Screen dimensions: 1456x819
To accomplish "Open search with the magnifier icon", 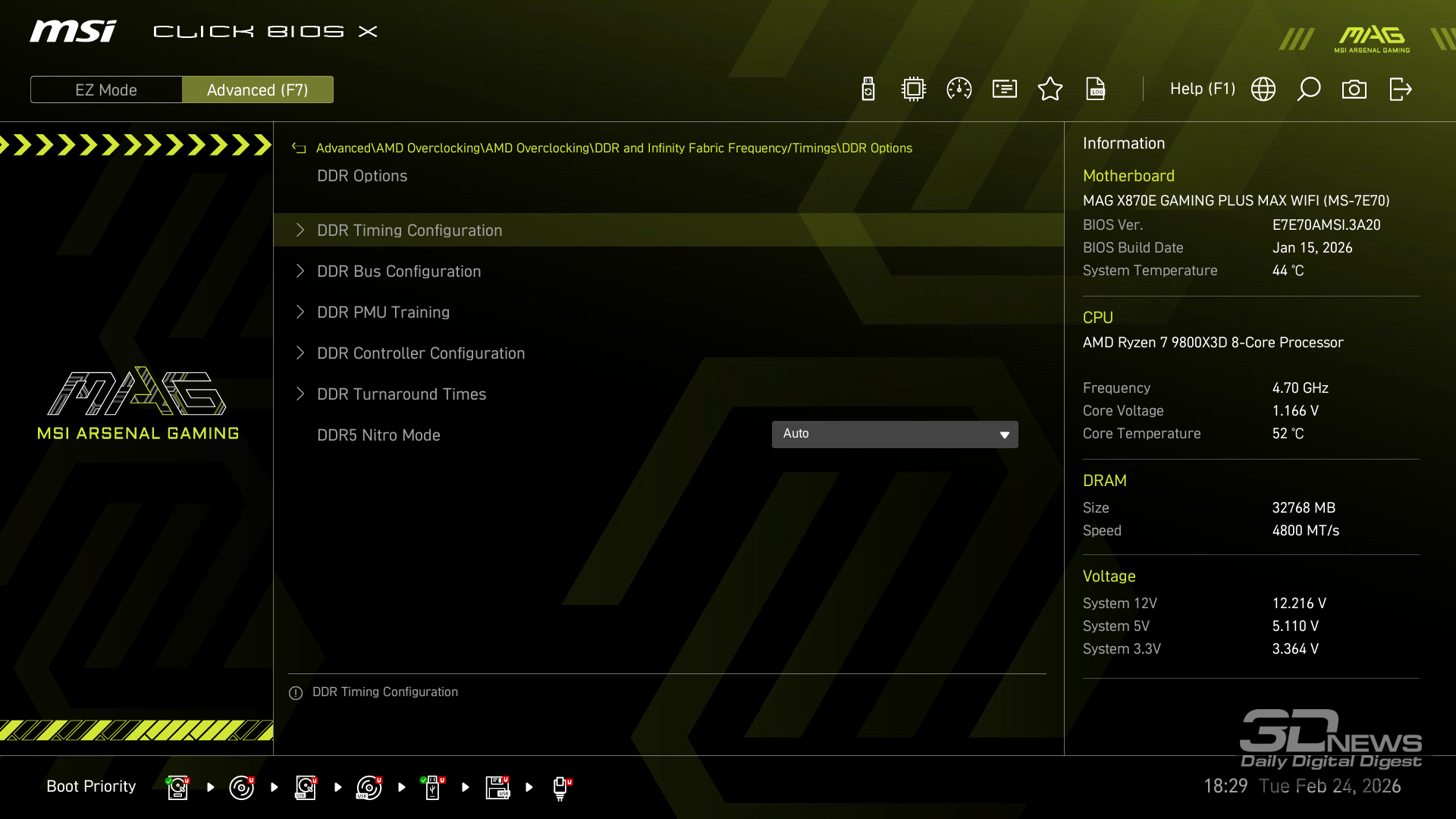I will pos(1309,89).
